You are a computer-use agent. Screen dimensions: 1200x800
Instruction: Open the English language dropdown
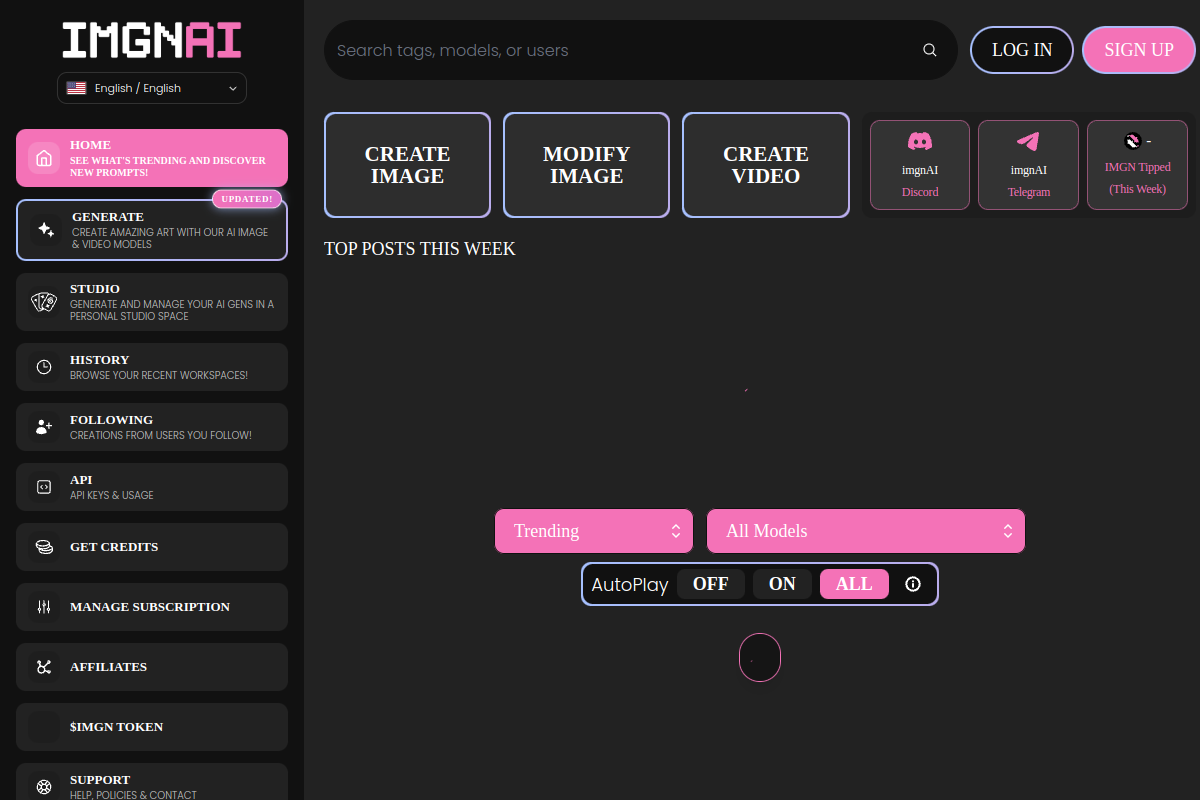152,88
